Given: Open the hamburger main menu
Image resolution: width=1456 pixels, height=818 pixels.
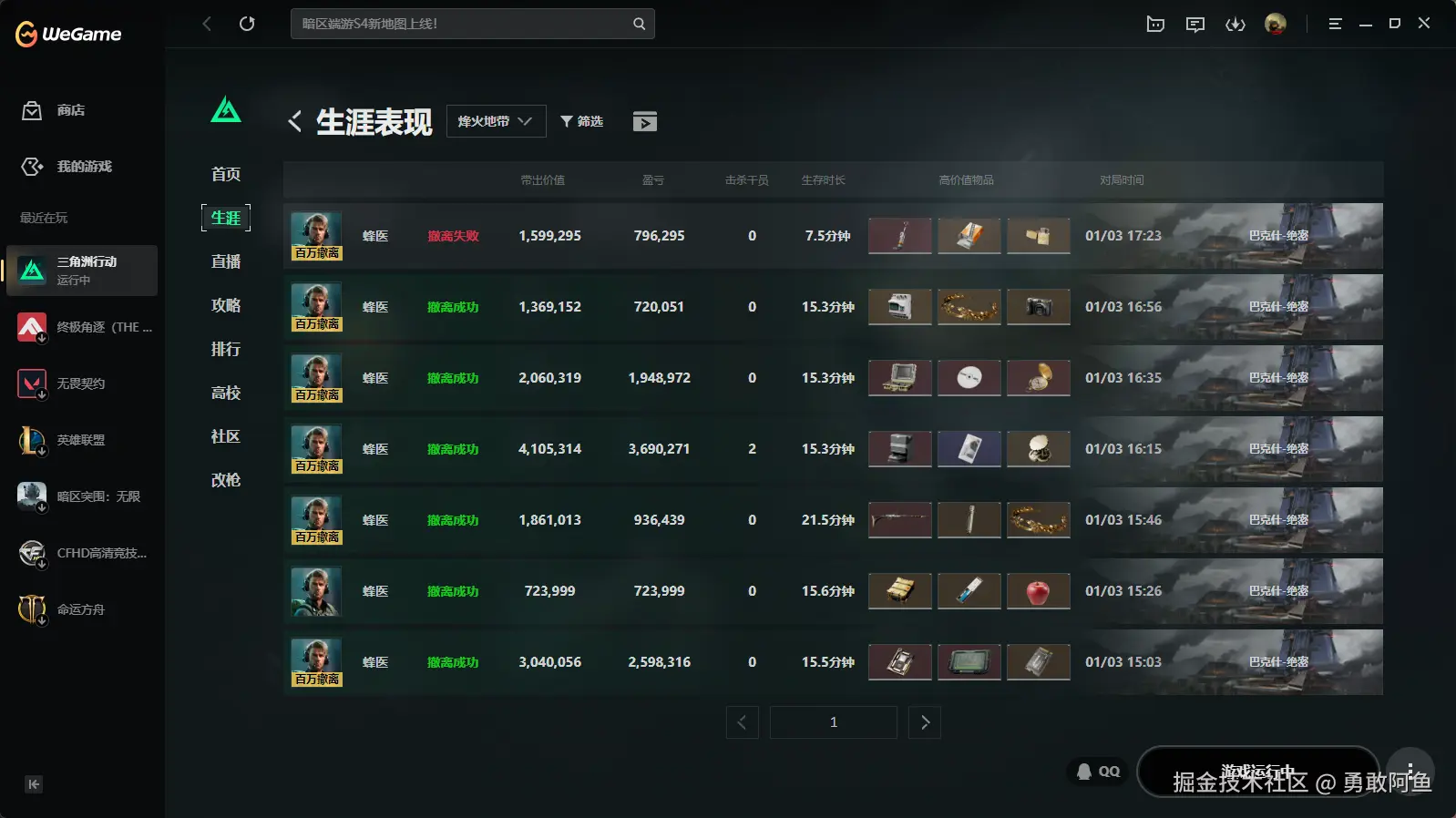Looking at the screenshot, I should click(x=1335, y=24).
